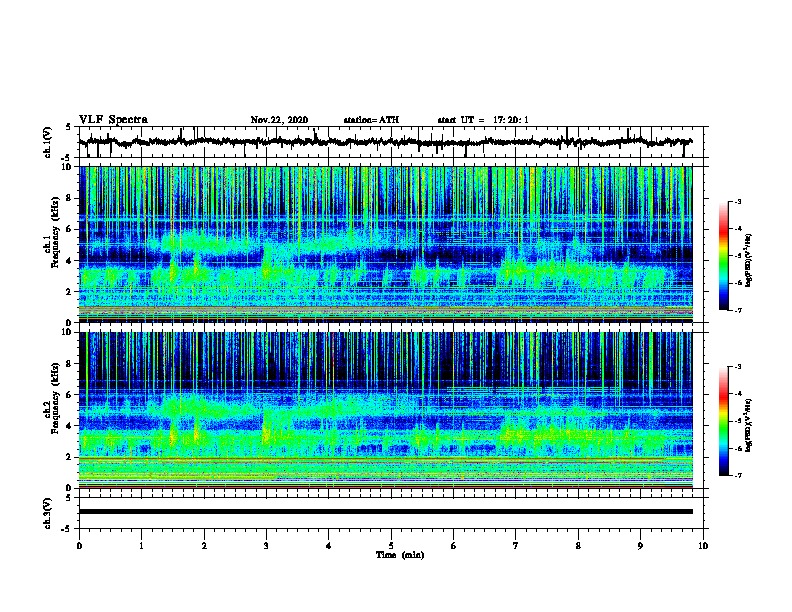Image resolution: width=792 pixels, height=612 pixels.
Task: Click the "5" minute tick on time axis
Action: pyautogui.click(x=391, y=545)
